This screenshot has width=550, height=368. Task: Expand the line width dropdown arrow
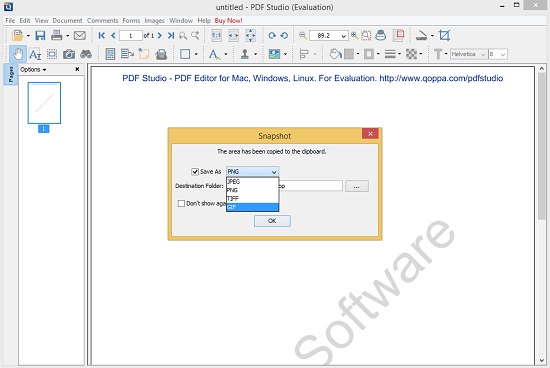[399, 54]
